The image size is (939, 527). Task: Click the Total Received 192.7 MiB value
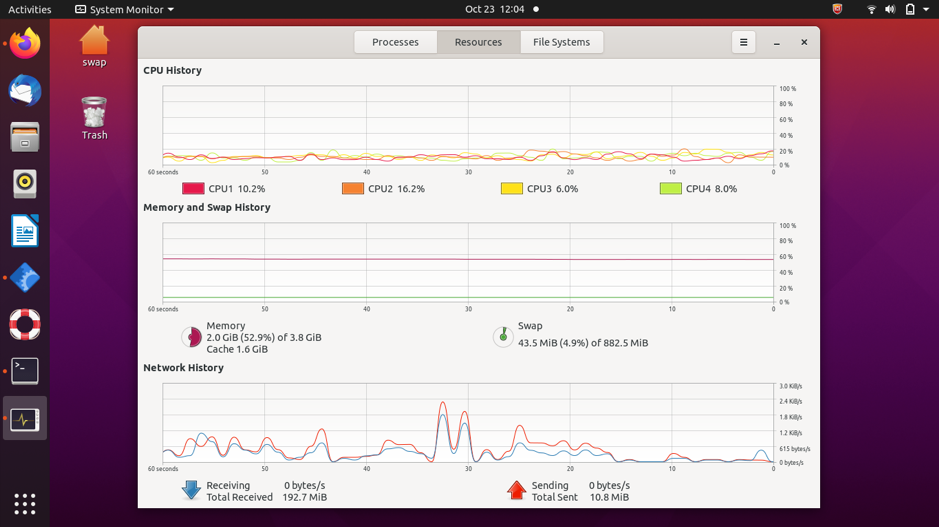click(305, 497)
